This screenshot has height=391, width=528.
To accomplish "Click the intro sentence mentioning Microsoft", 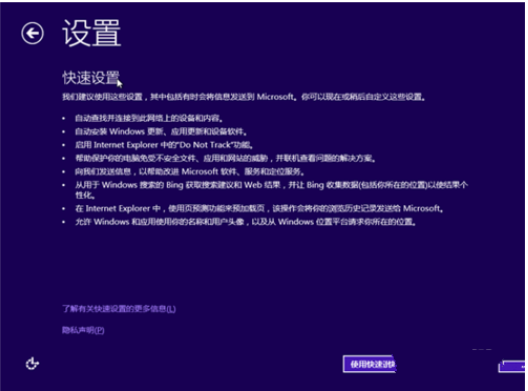I will (243, 97).
